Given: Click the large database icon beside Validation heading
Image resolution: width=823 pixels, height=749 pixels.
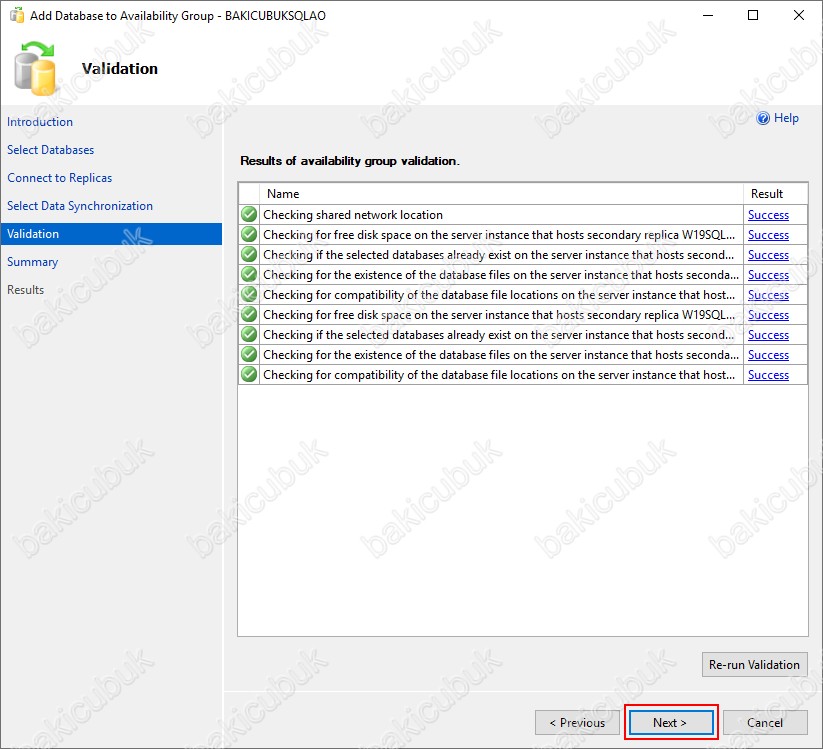Looking at the screenshot, I should 37,69.
